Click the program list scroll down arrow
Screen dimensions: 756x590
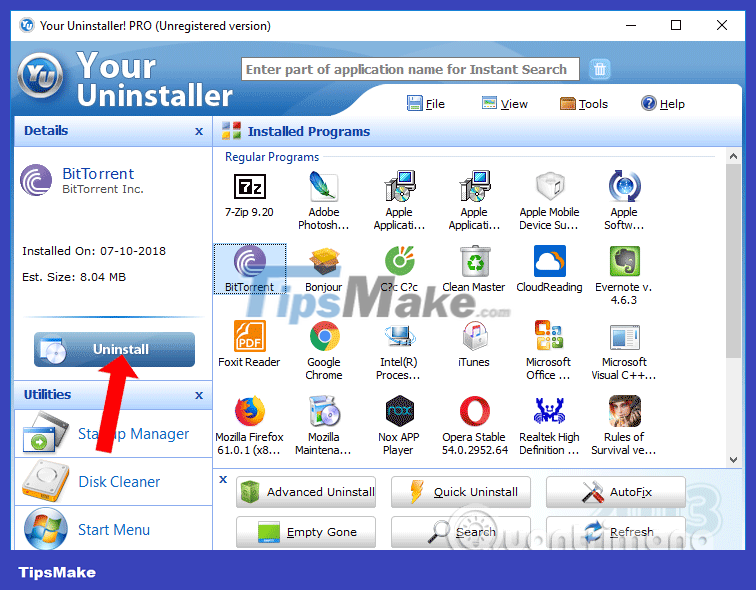click(x=733, y=460)
